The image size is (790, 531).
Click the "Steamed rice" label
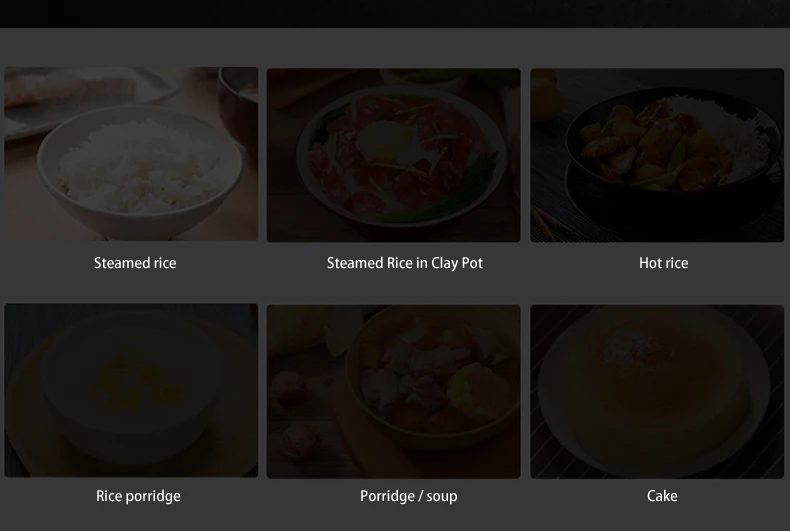point(135,263)
